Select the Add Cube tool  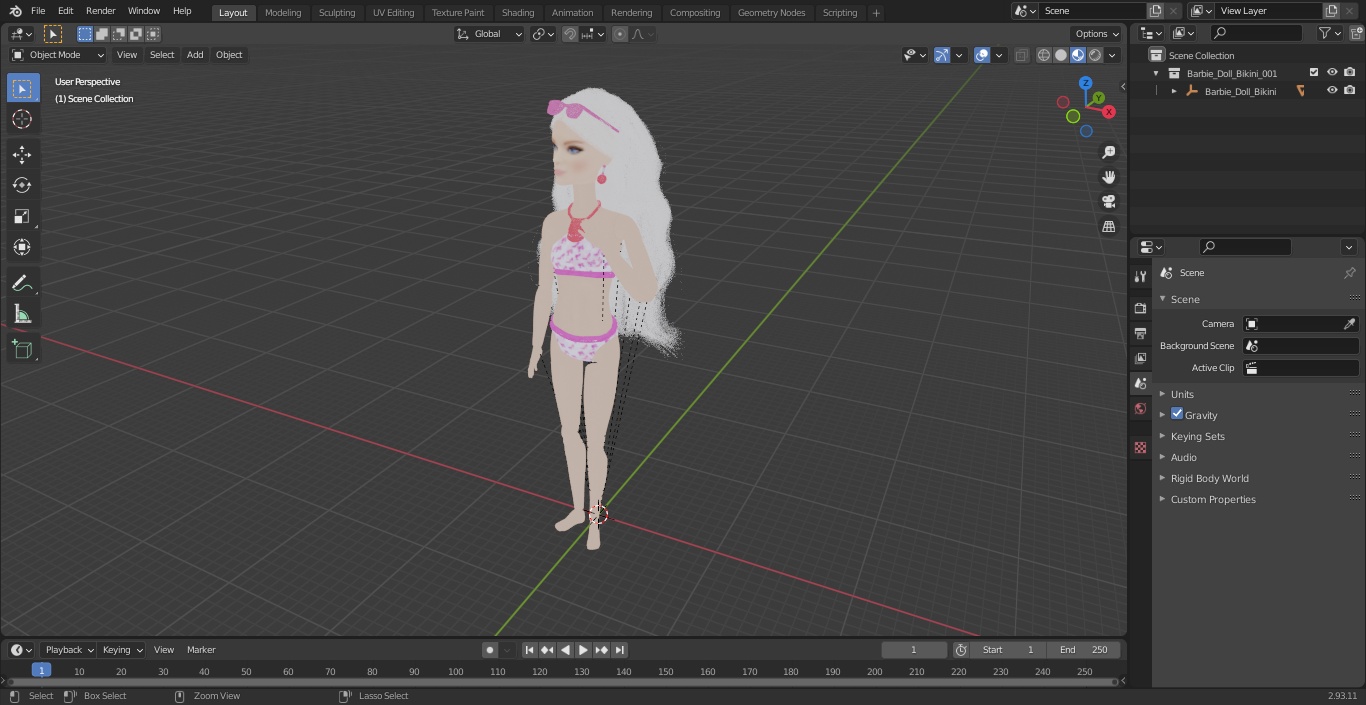point(22,350)
